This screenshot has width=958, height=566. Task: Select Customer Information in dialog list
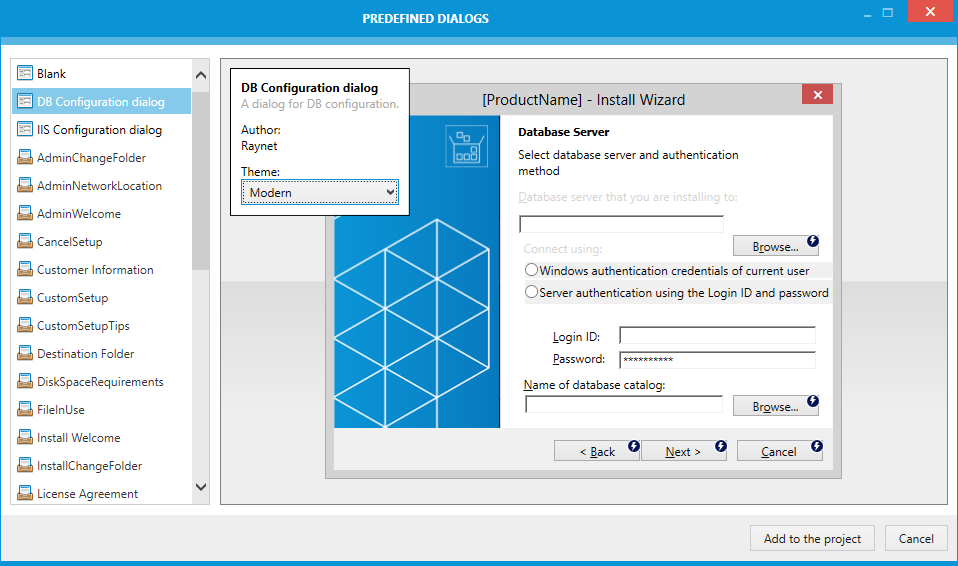[x=95, y=270]
